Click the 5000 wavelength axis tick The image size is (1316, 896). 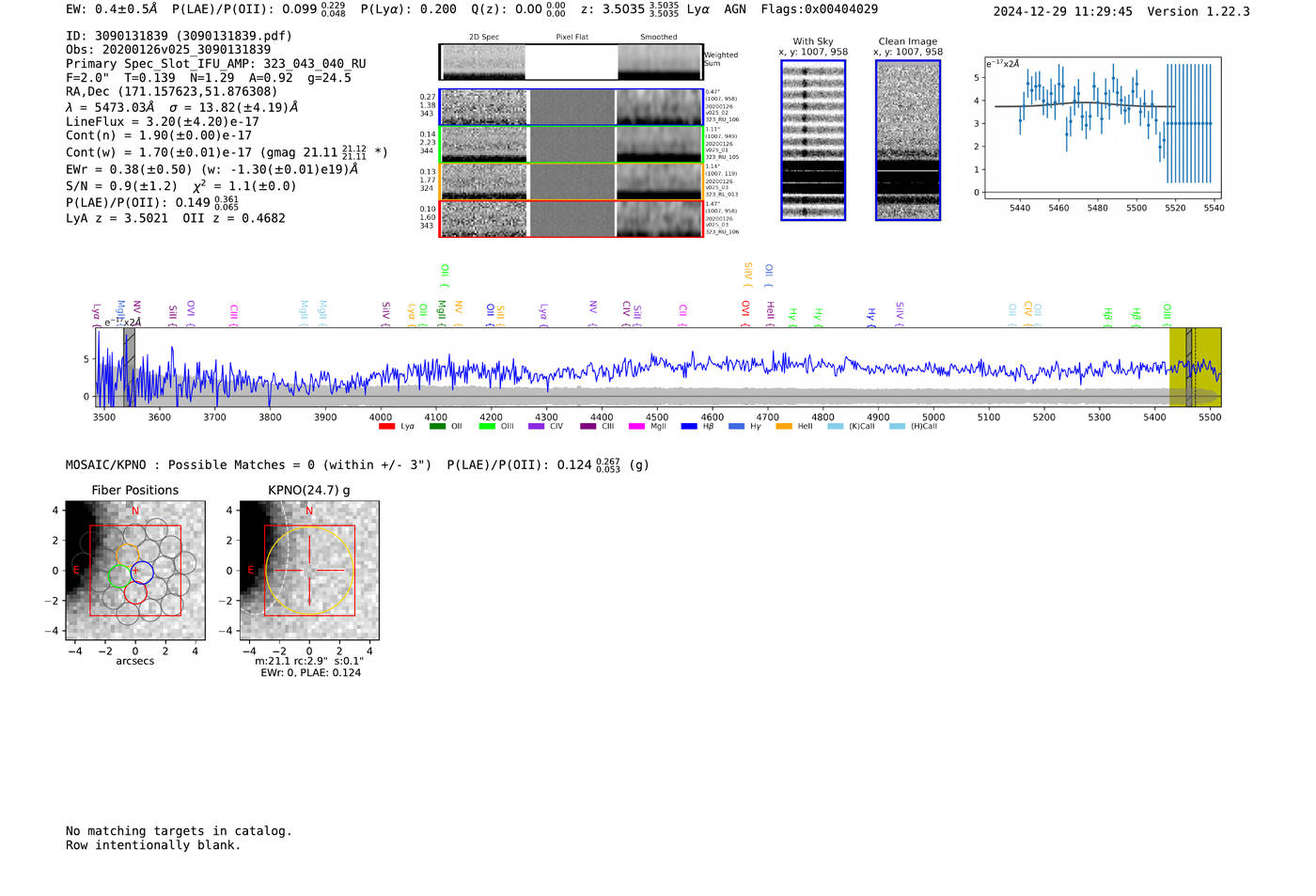[933, 417]
